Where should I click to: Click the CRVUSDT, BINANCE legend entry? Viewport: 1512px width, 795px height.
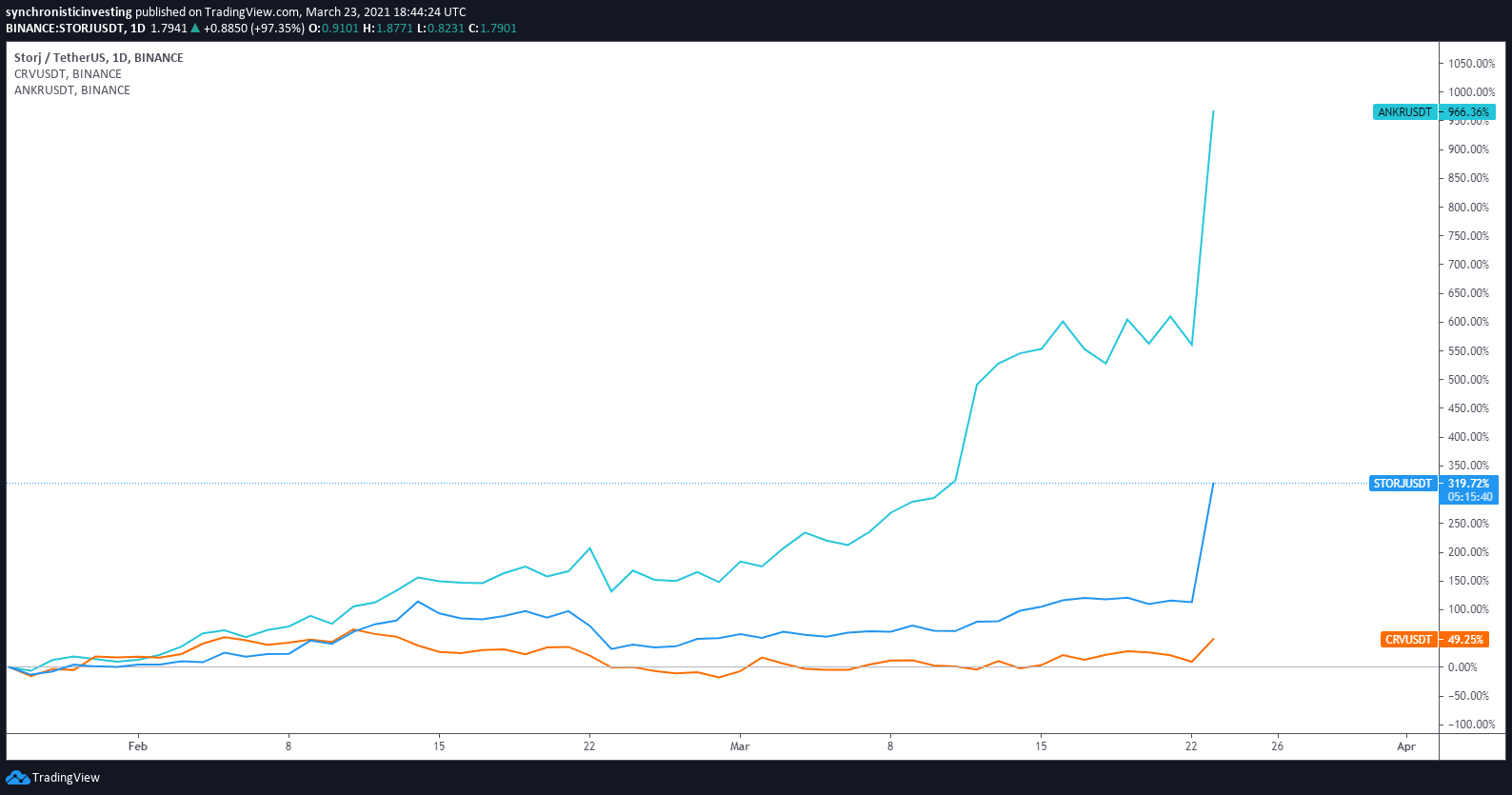[x=68, y=74]
